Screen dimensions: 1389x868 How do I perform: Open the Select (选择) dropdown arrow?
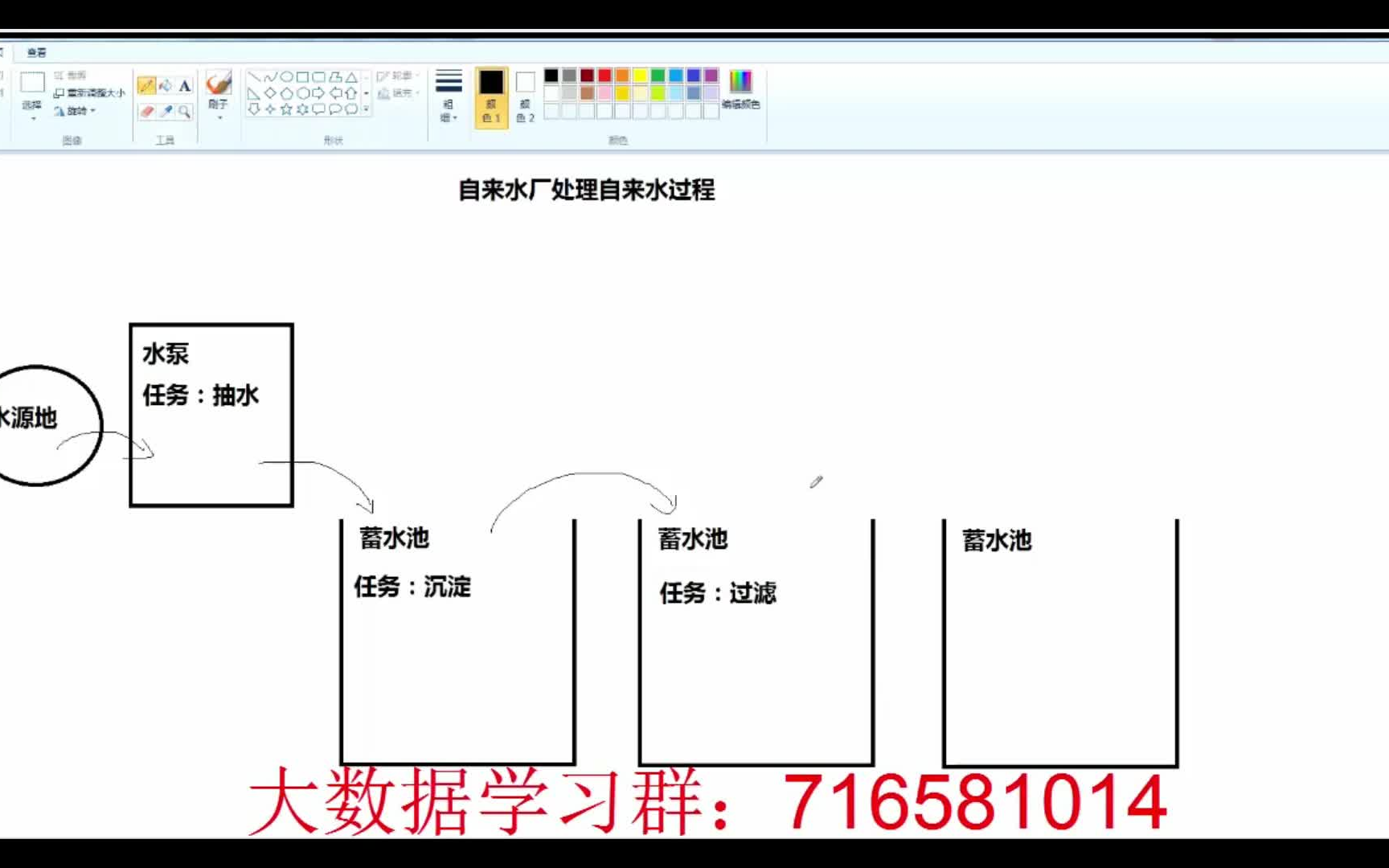[33, 118]
